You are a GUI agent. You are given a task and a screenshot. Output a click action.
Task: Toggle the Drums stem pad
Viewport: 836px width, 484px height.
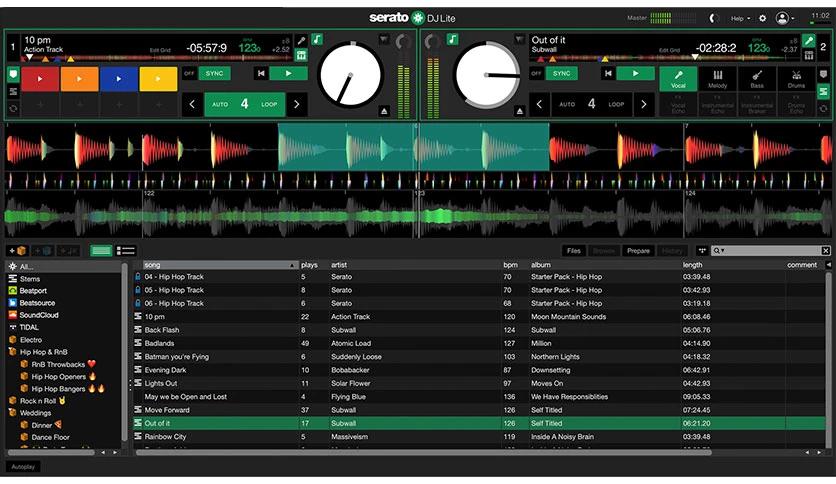[x=797, y=79]
